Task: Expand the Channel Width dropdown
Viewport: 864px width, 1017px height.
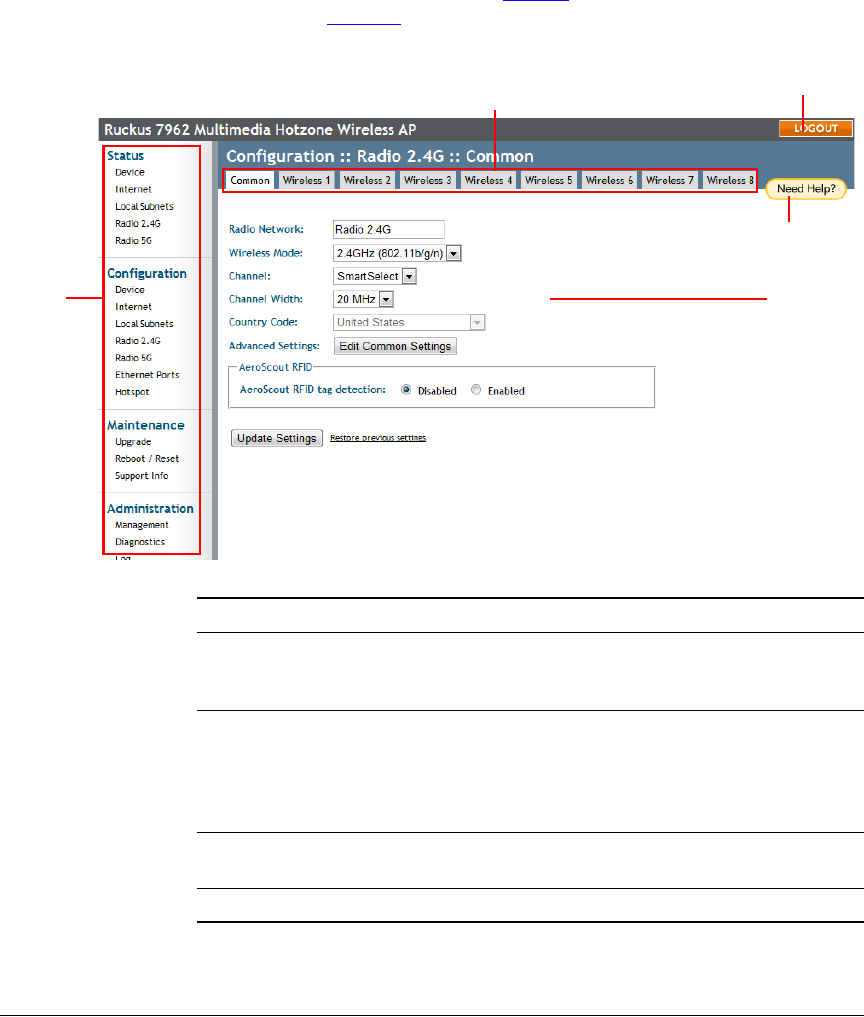Action: coord(386,299)
